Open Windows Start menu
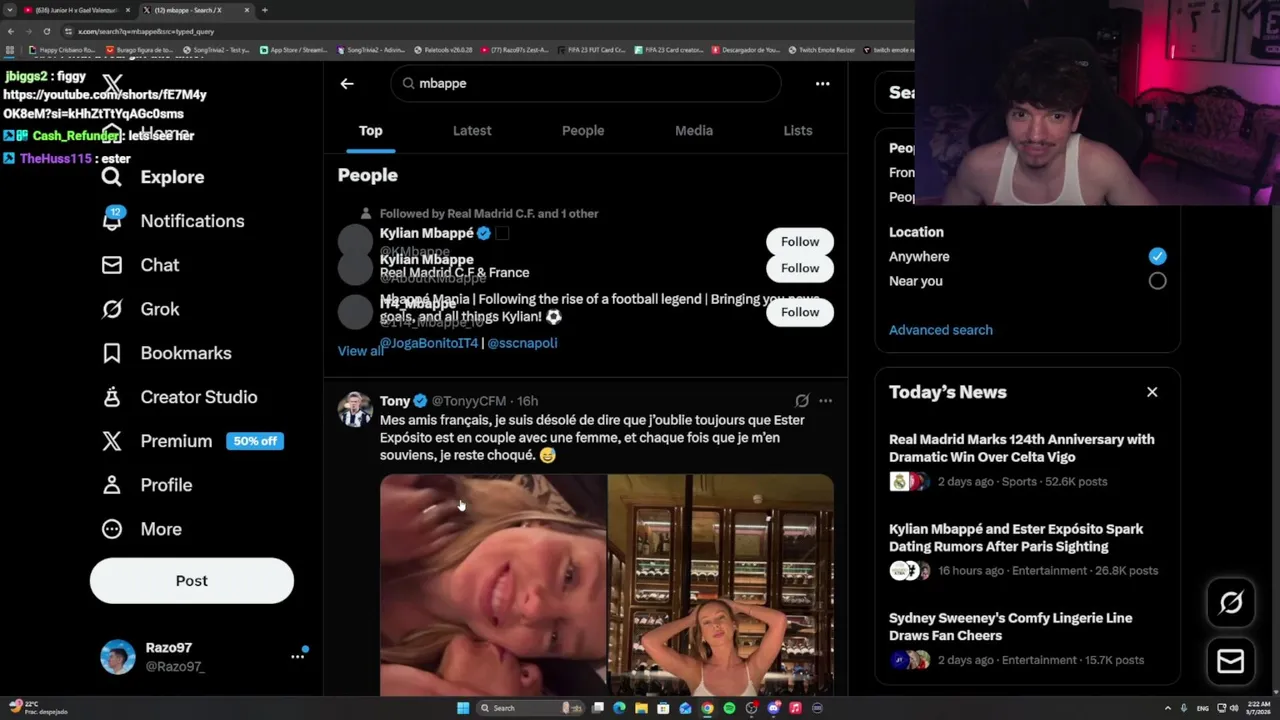Screen dimensions: 1280x720 coord(463,708)
